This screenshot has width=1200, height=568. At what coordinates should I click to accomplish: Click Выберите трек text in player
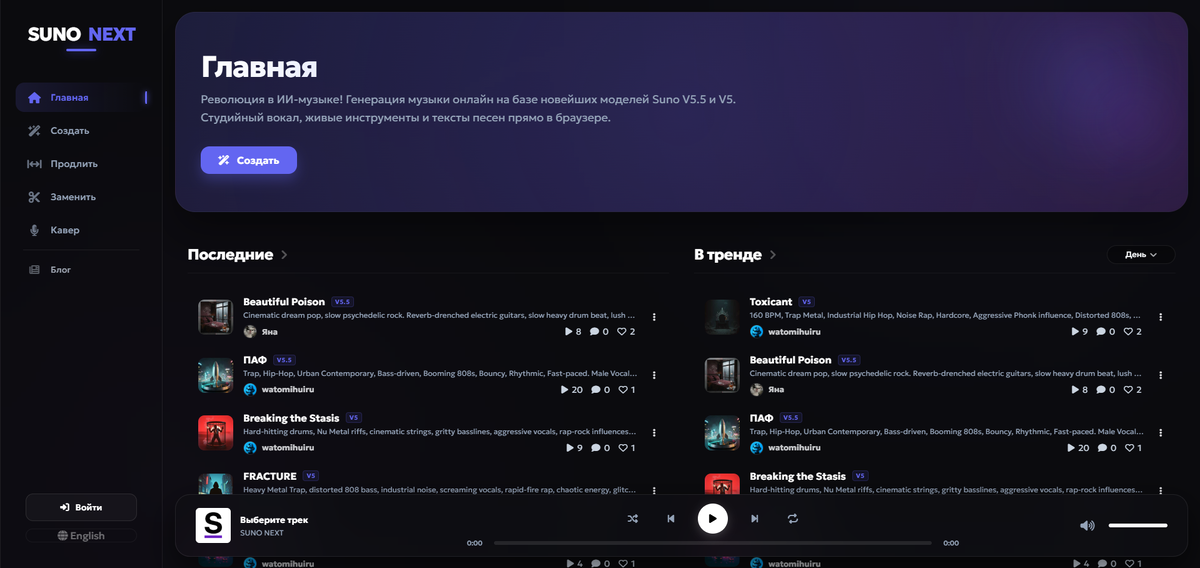point(274,520)
